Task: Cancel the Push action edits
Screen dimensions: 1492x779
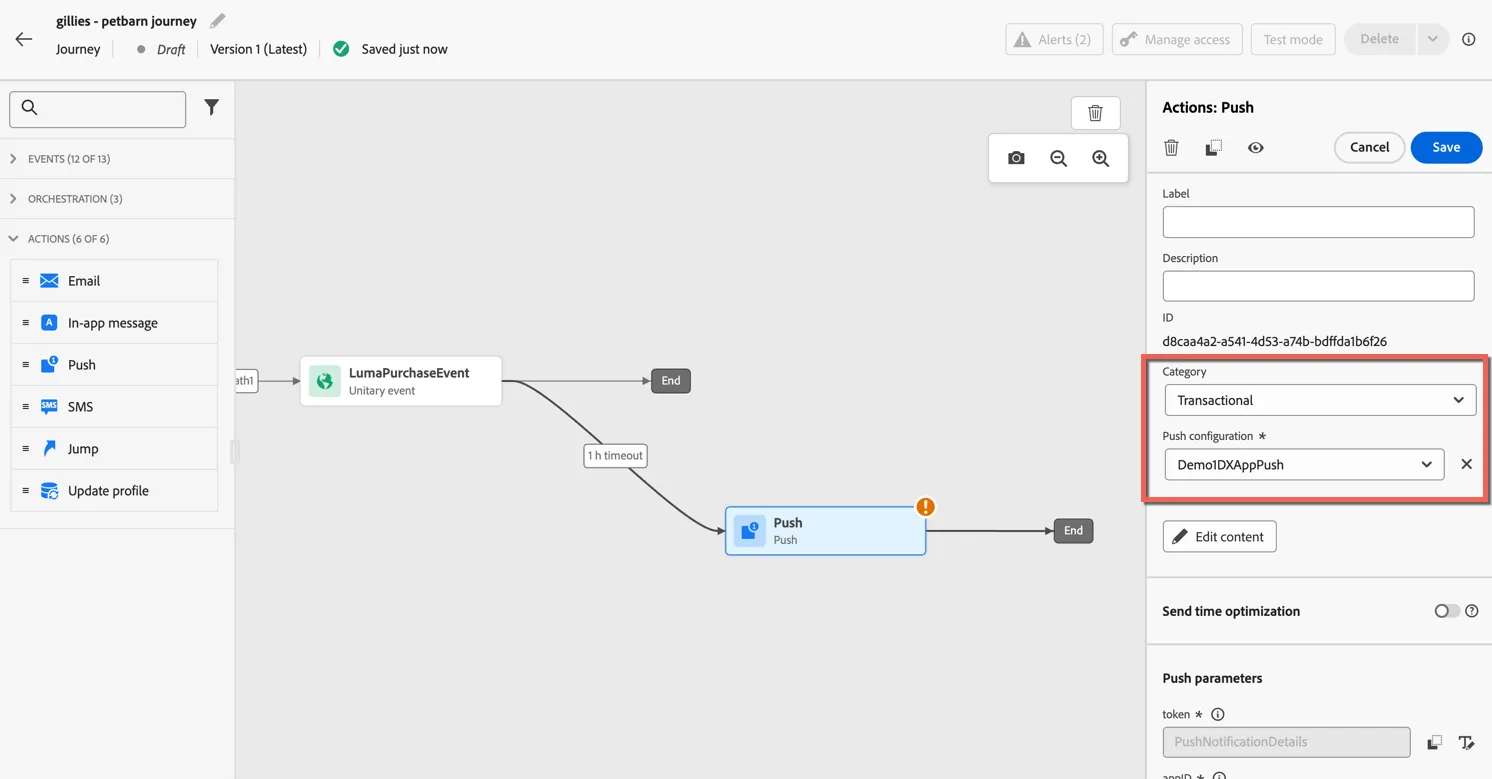Action: click(x=1369, y=147)
